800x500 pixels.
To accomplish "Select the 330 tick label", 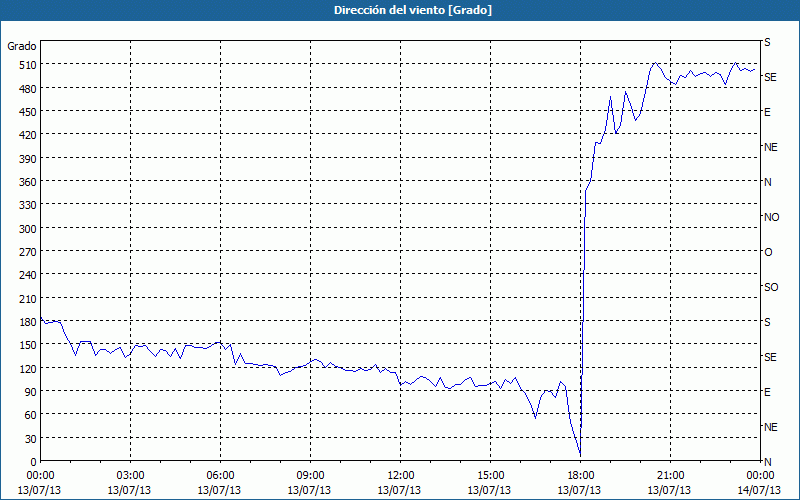I will (x=28, y=205).
